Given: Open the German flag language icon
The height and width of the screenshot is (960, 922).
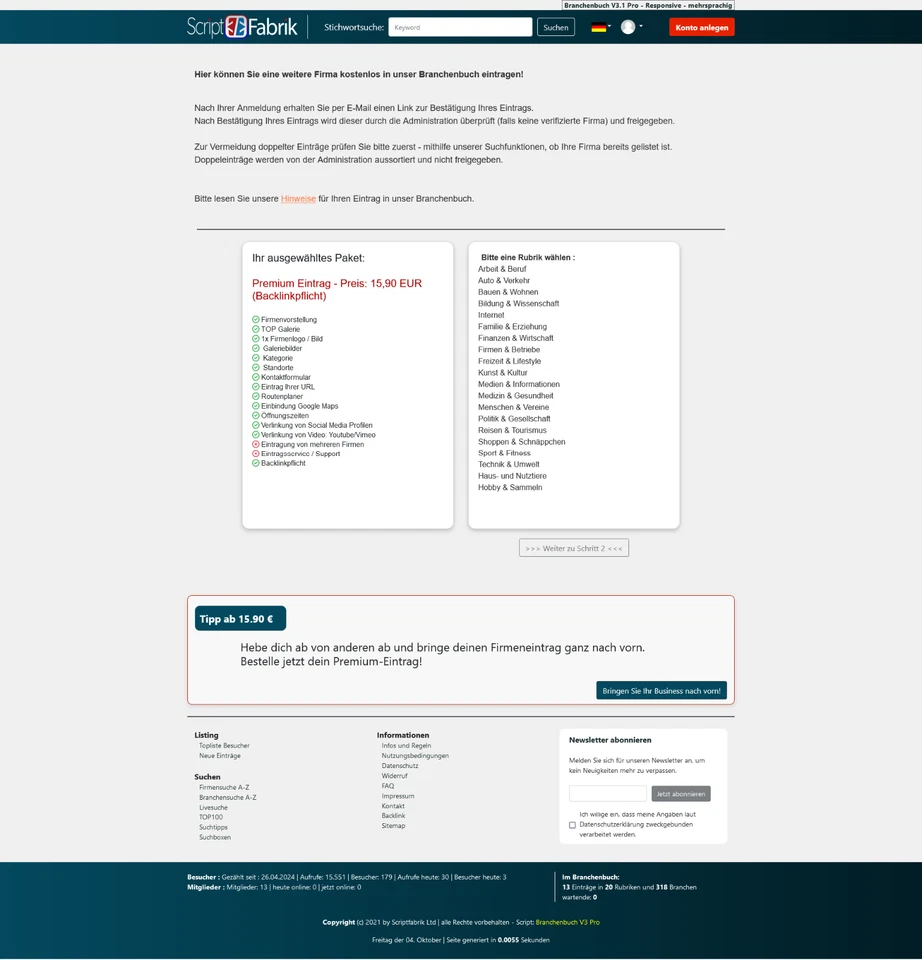Looking at the screenshot, I should pos(598,26).
